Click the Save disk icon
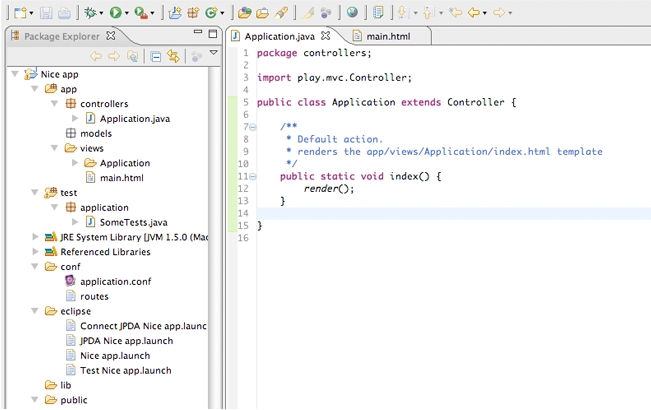This screenshot has width=651, height=410. [x=47, y=13]
